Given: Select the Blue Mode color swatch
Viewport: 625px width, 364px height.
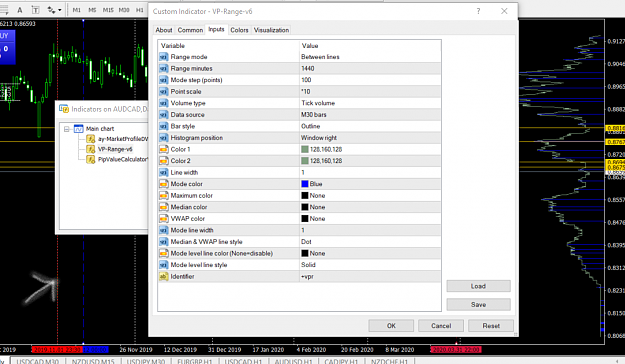Looking at the screenshot, I should coord(305,184).
